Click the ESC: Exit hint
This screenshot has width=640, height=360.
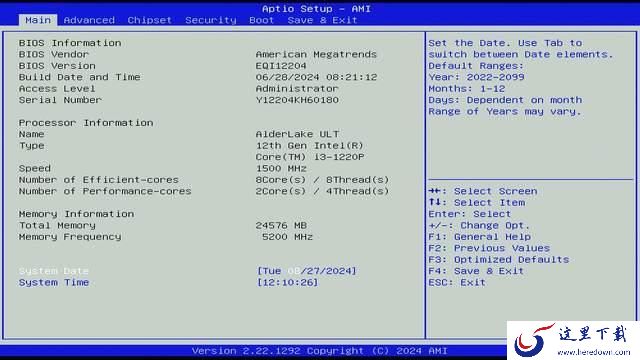click(x=457, y=282)
